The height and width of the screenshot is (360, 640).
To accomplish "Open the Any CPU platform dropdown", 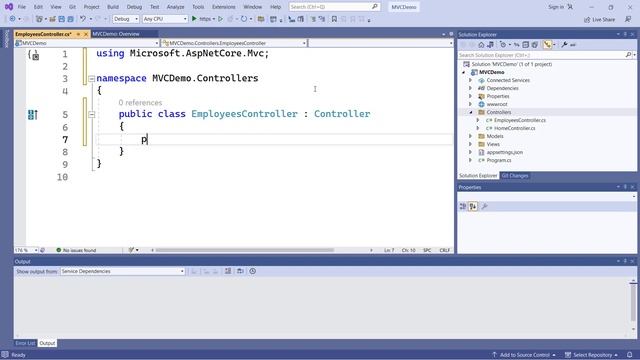I will pos(165,19).
